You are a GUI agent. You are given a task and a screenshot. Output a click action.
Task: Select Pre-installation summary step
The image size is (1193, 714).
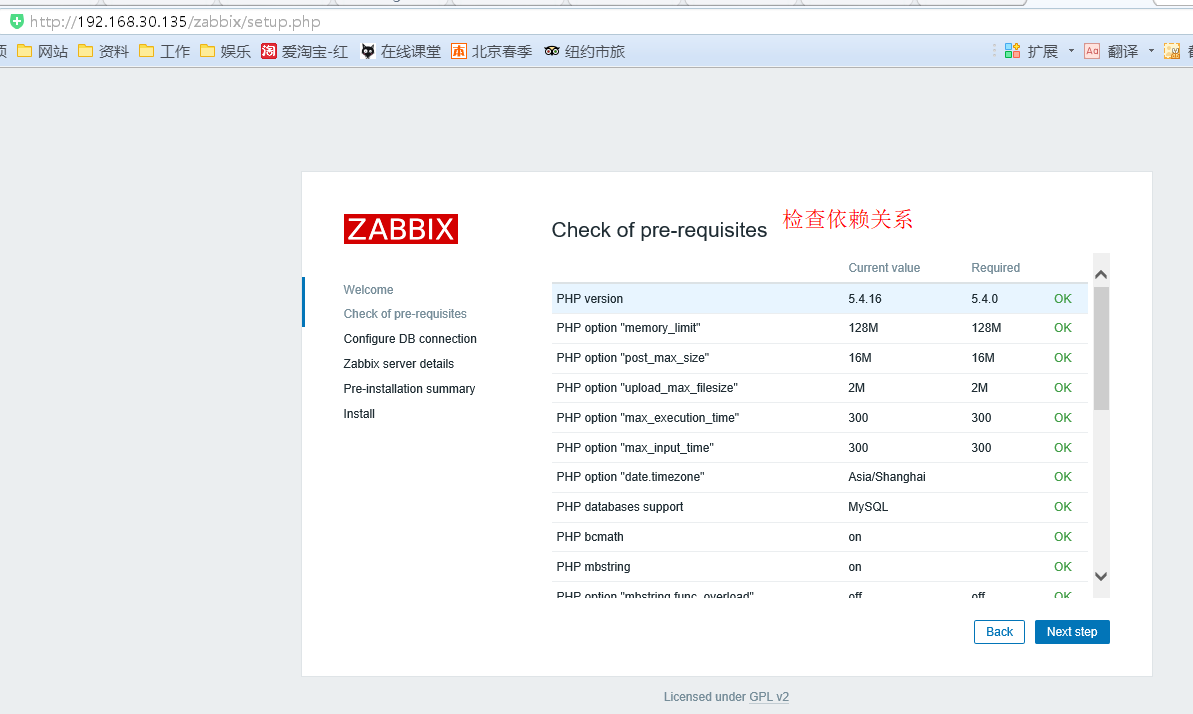[x=409, y=389]
